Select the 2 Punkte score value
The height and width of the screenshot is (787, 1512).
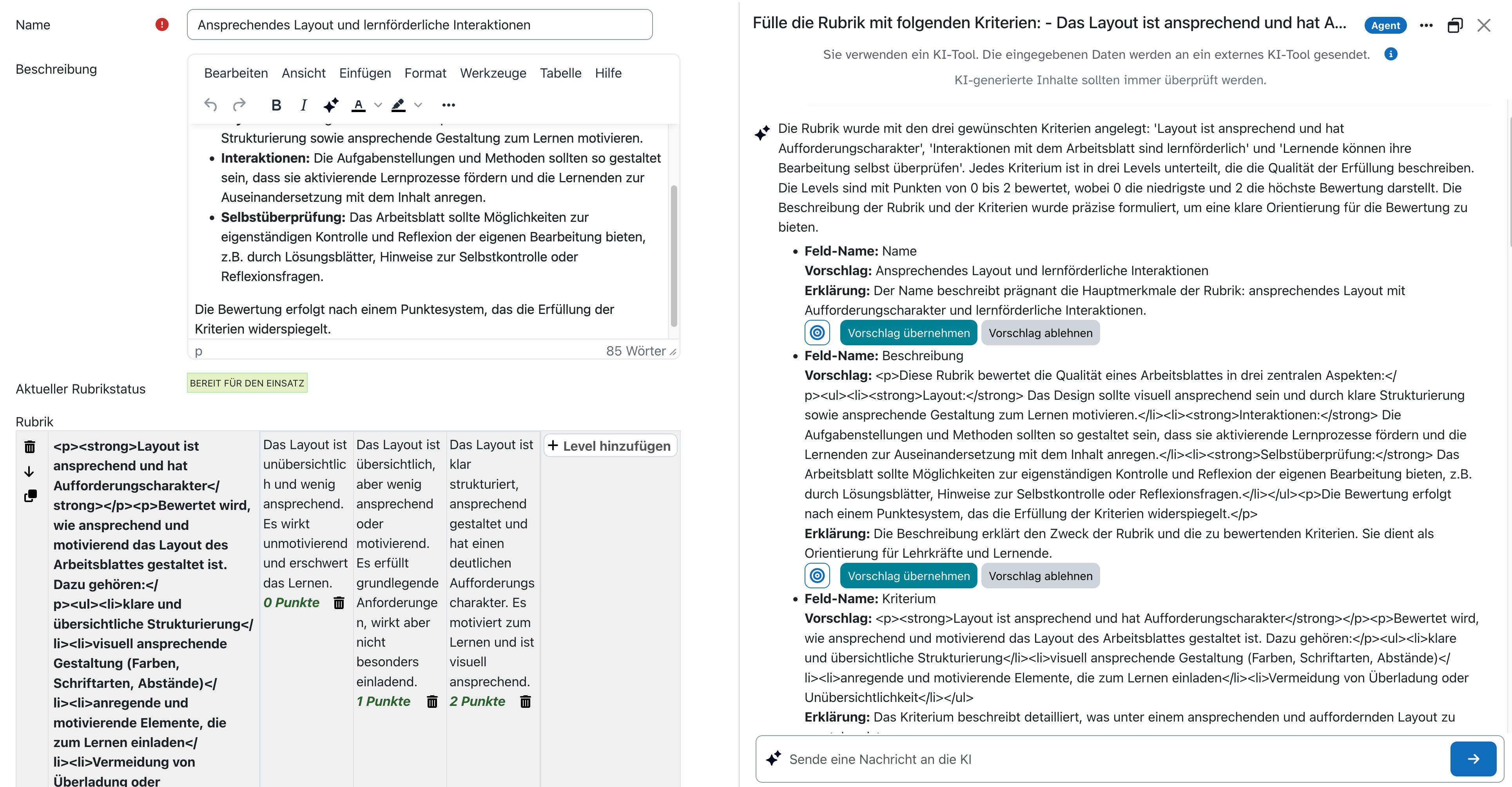coord(477,701)
